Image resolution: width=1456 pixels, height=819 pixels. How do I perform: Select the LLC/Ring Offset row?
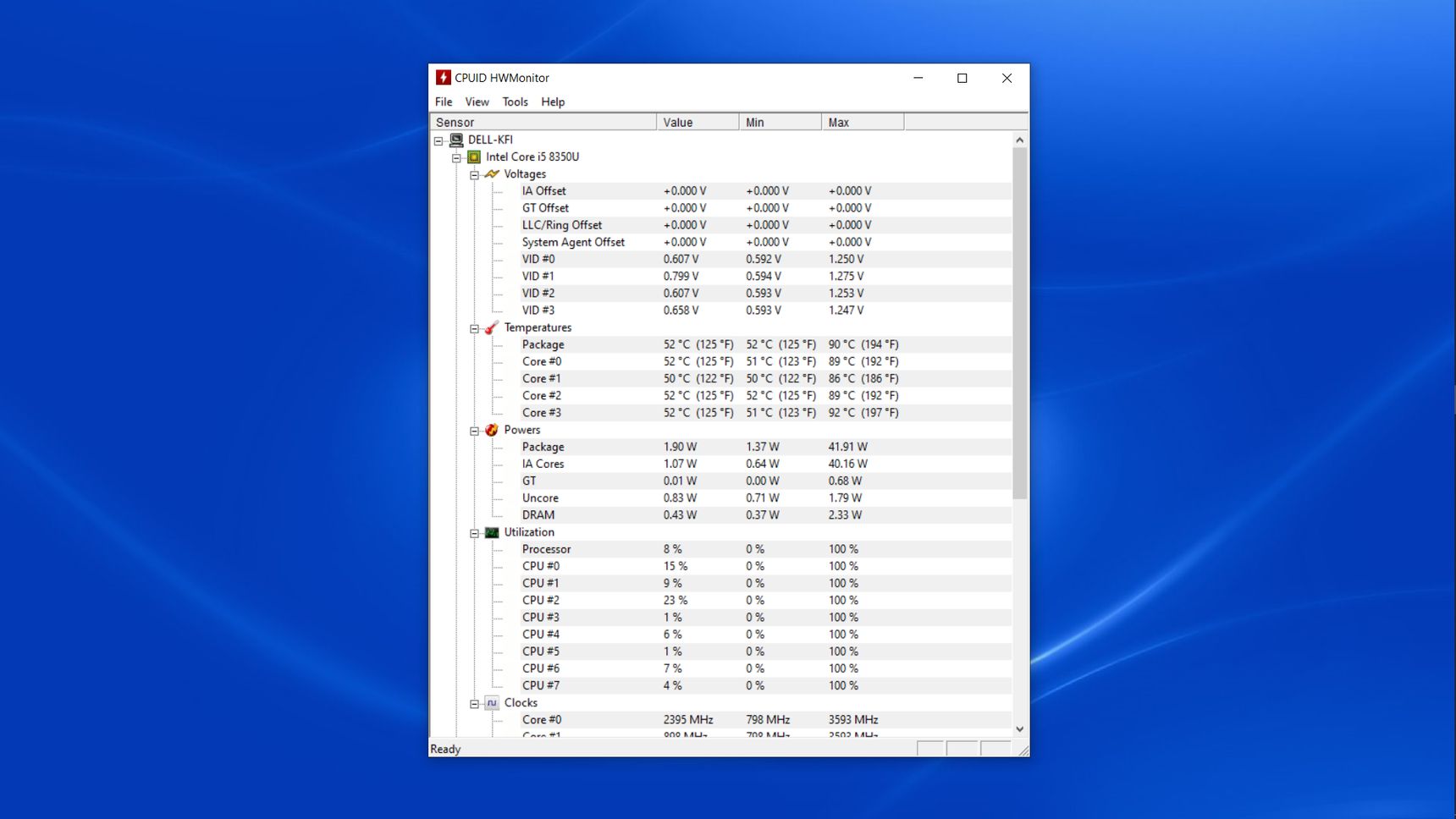click(765, 225)
